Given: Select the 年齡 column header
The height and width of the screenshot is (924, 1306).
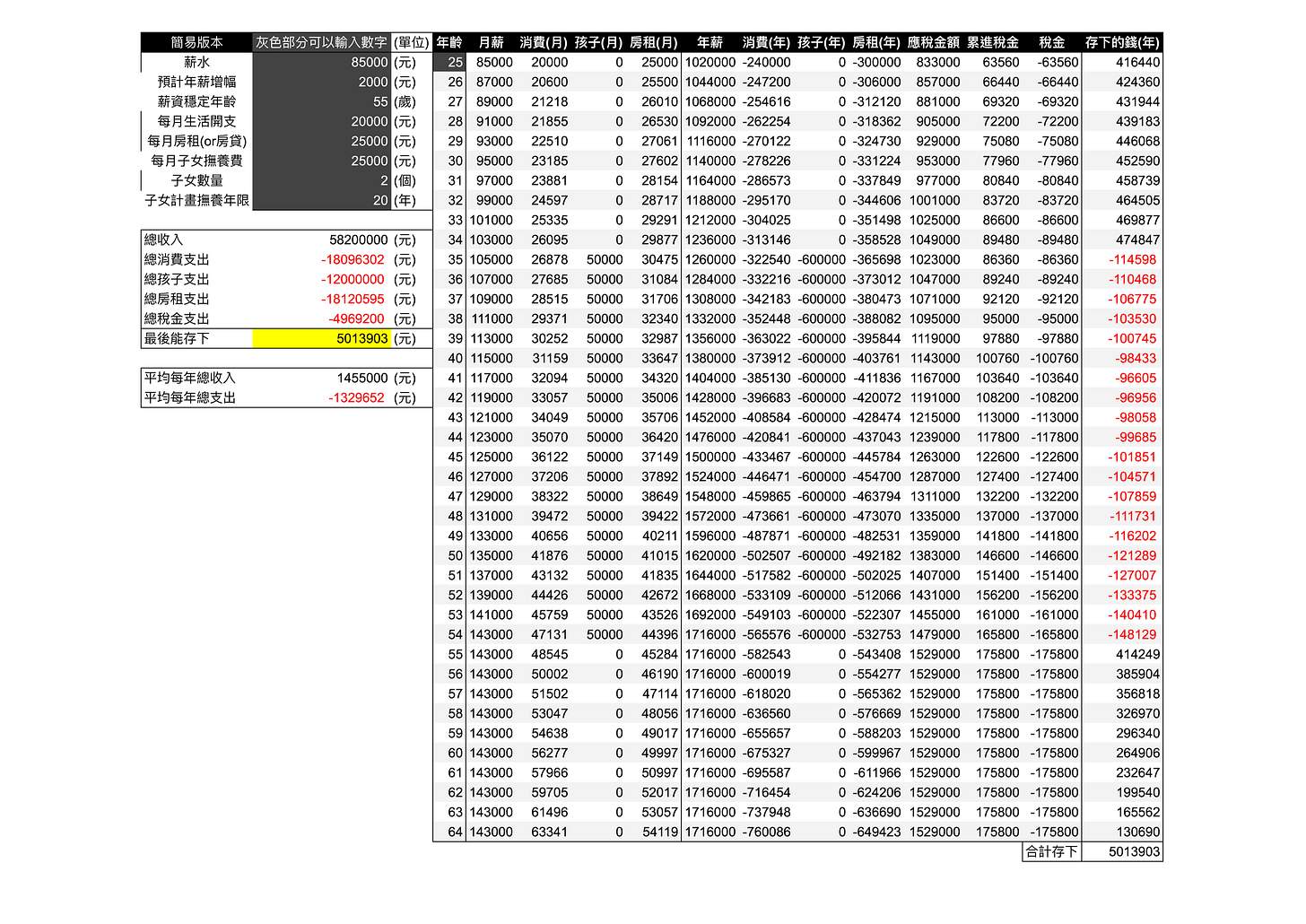Looking at the screenshot, I should [x=449, y=42].
